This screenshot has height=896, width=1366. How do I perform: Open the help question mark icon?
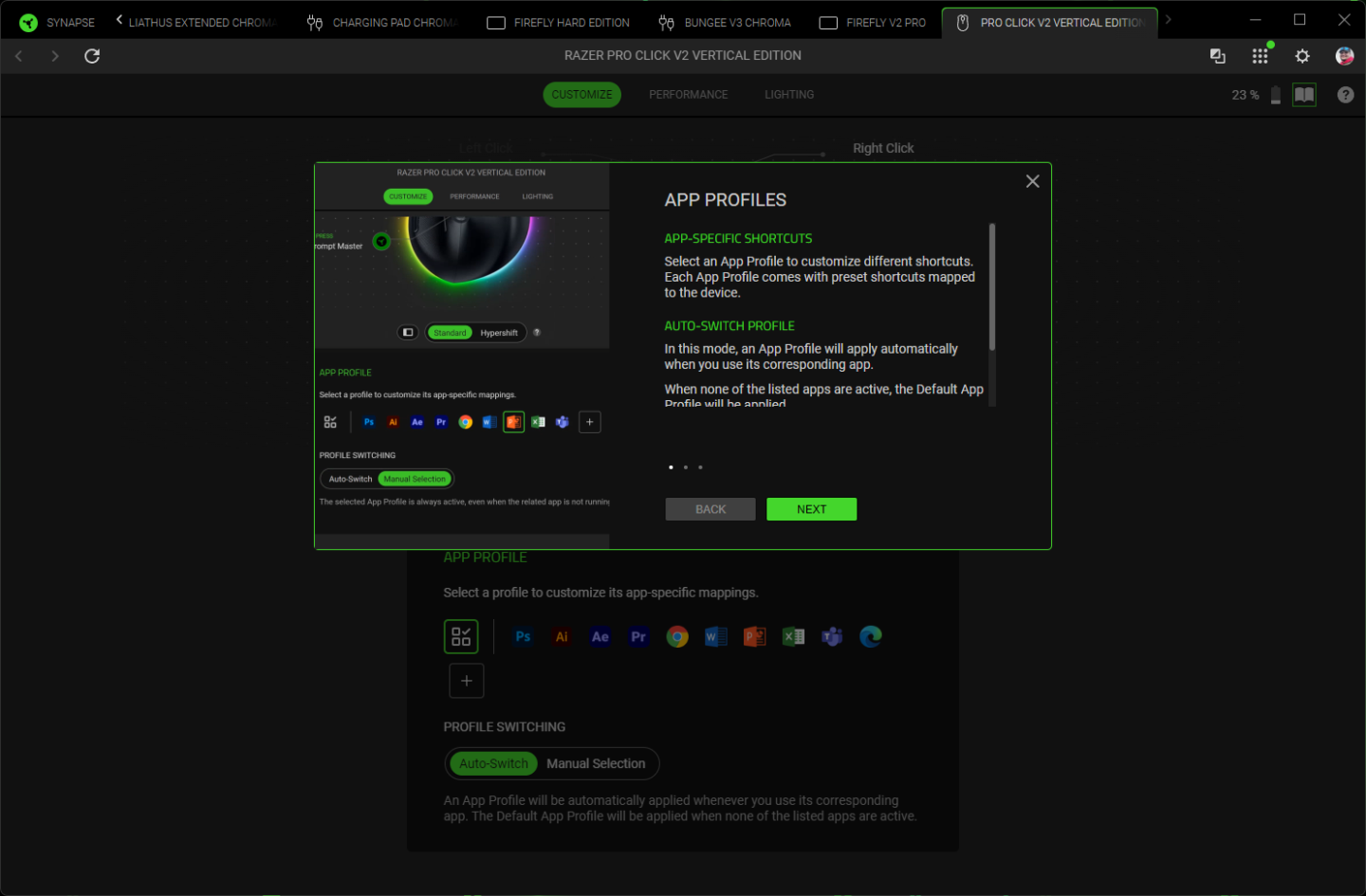click(1345, 95)
